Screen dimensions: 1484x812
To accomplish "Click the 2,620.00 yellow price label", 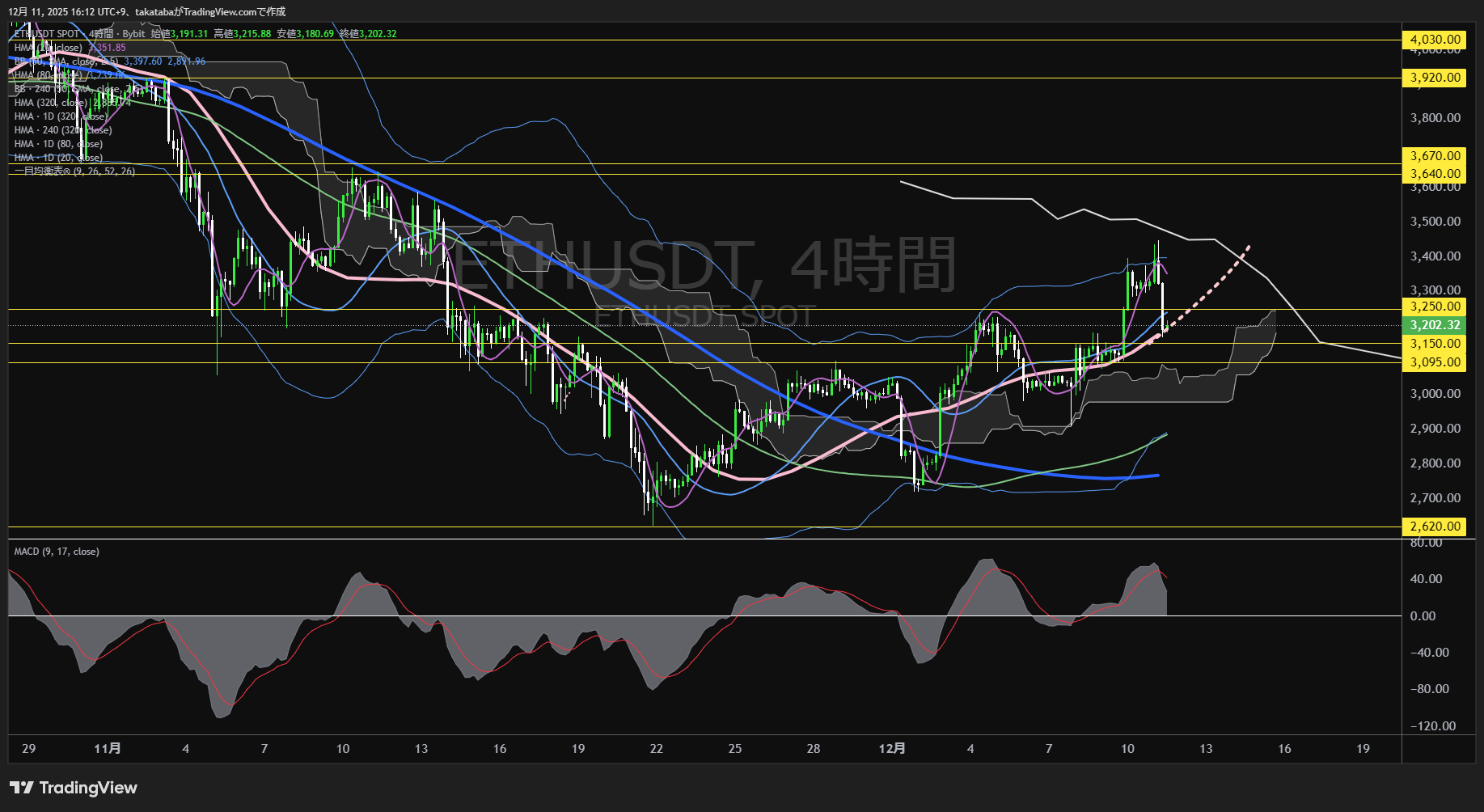I will pos(1435,527).
